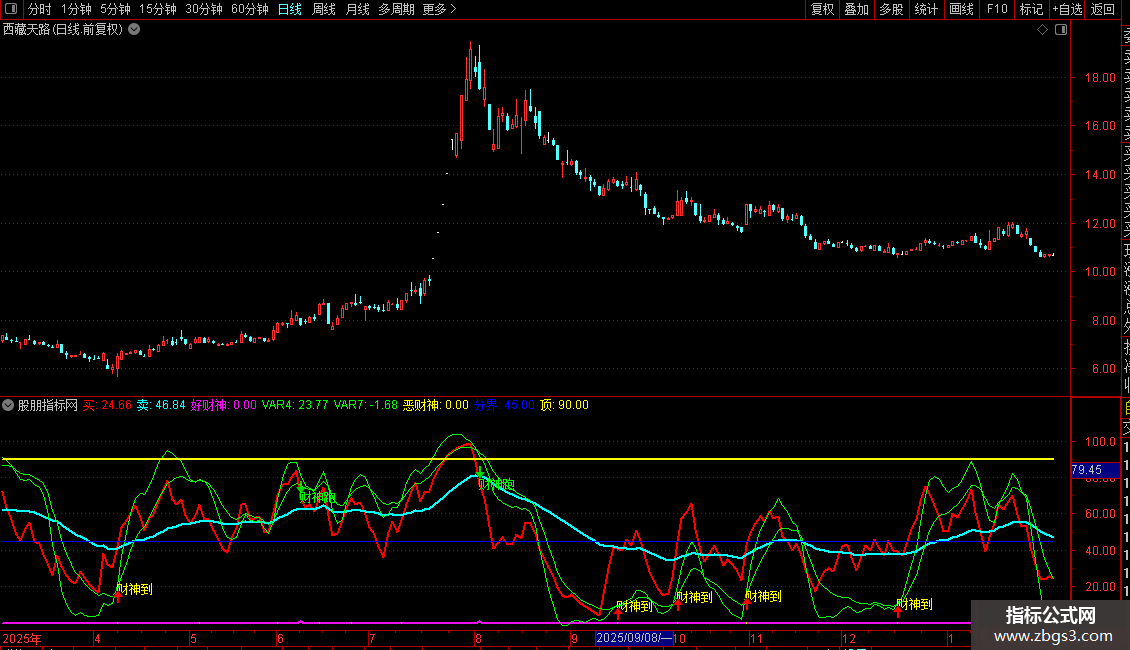1130x650 pixels.
Task: Click the 79.45 value label on axis
Action: [1088, 469]
